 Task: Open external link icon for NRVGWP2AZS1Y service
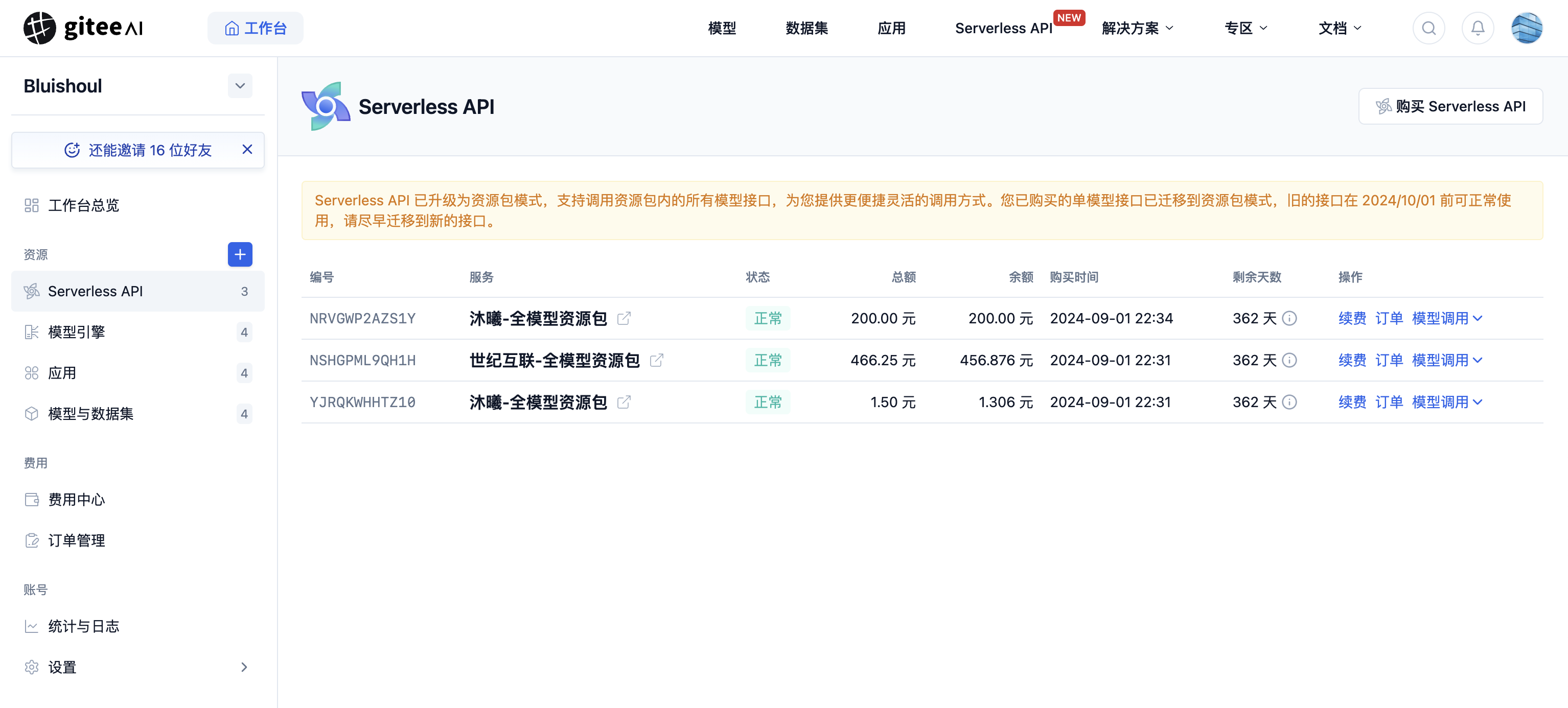624,318
